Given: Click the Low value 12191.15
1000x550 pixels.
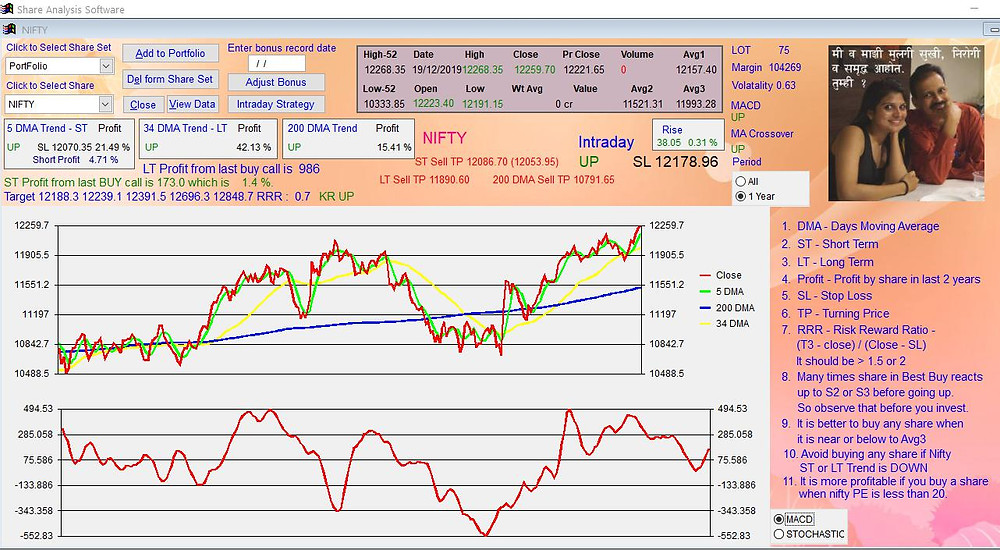Looking at the screenshot, I should (483, 103).
